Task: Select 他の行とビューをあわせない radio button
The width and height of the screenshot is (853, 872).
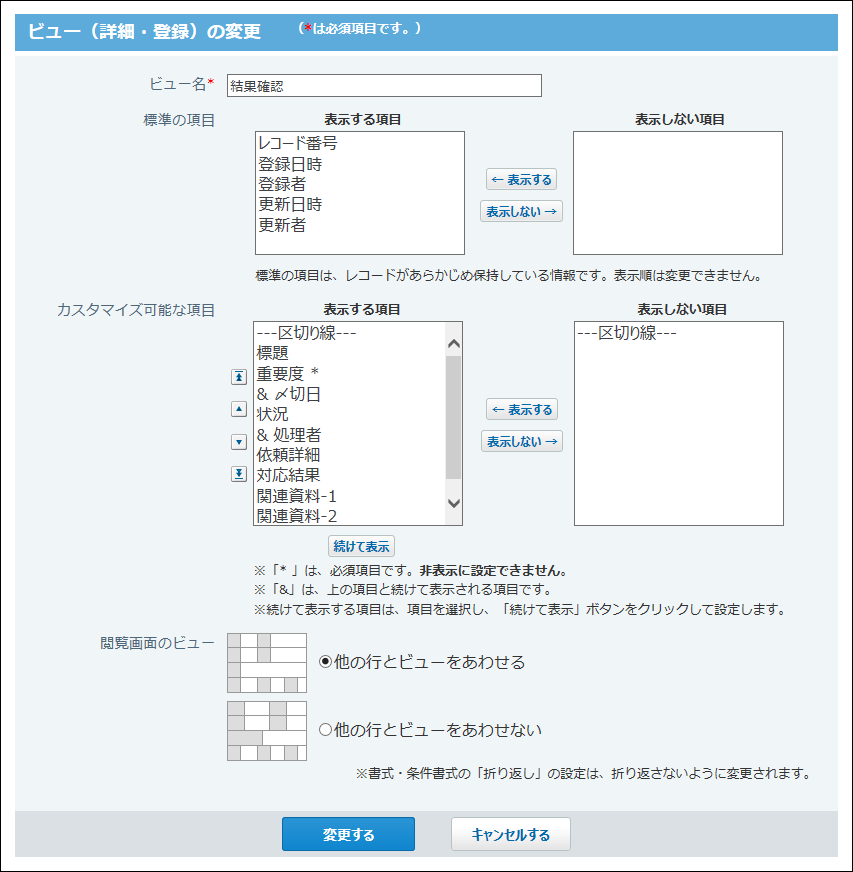Action: tap(325, 730)
